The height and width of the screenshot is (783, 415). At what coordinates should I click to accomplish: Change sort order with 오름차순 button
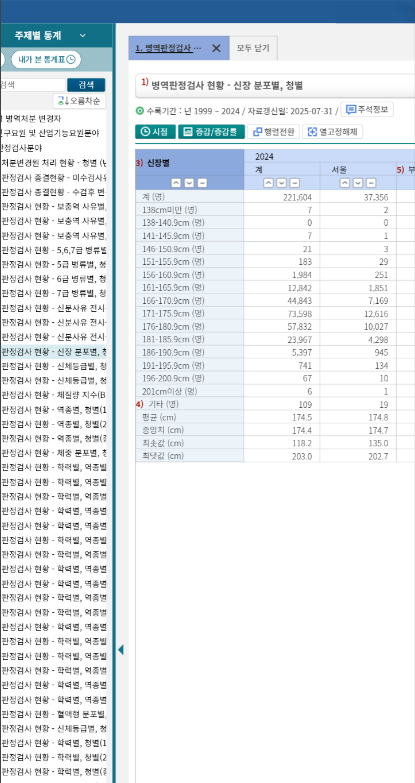coord(79,101)
